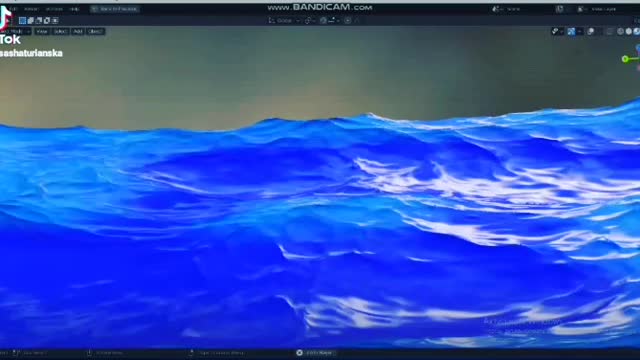640x360 pixels.
Task: Click the Back to Previous button
Action: pyautogui.click(x=115, y=9)
